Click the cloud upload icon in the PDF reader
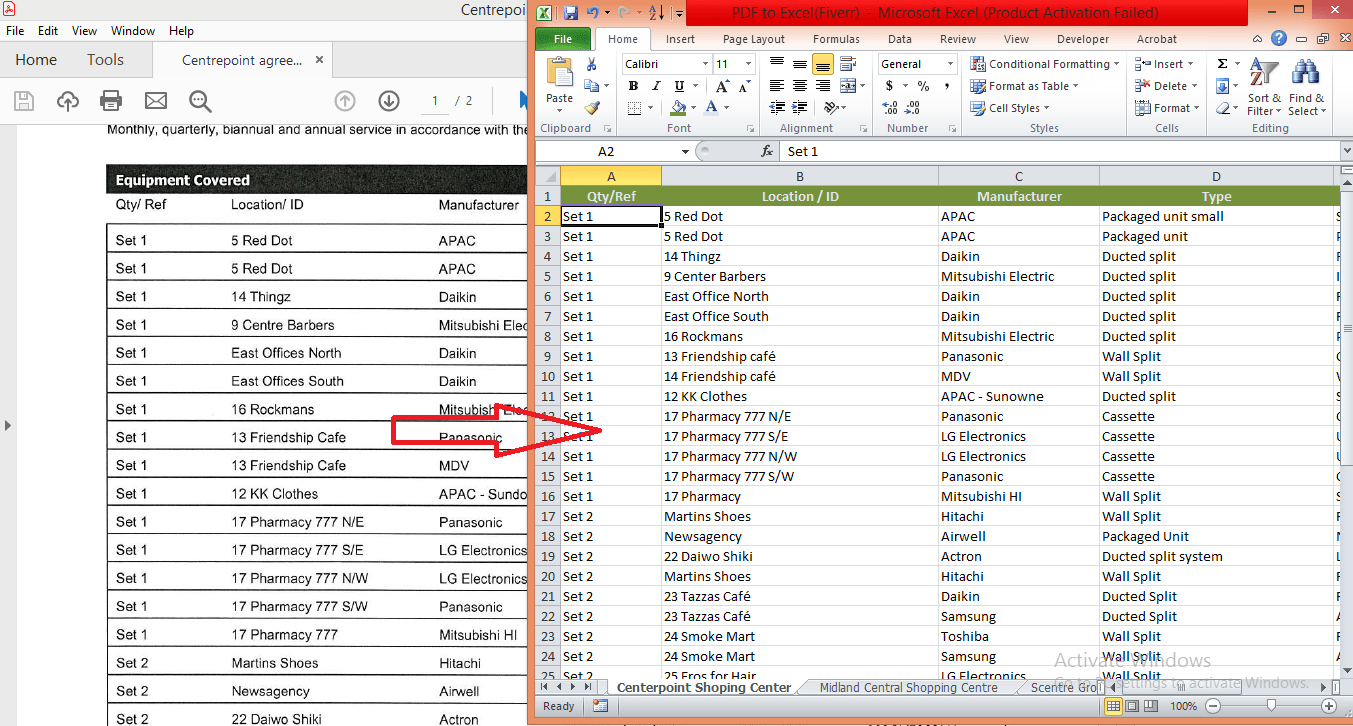This screenshot has height=726, width=1353. click(68, 101)
